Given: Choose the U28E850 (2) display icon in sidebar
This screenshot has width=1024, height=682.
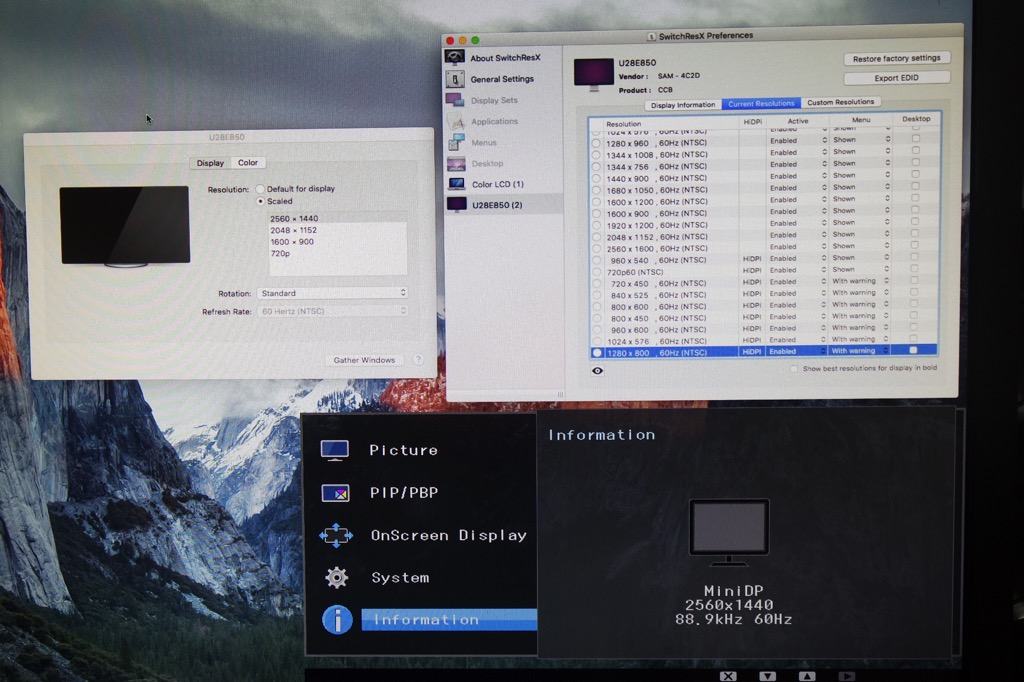Looking at the screenshot, I should [x=456, y=205].
